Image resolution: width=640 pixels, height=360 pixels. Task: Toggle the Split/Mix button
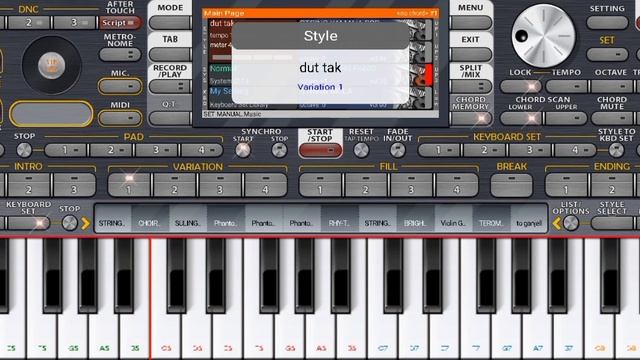[471, 86]
